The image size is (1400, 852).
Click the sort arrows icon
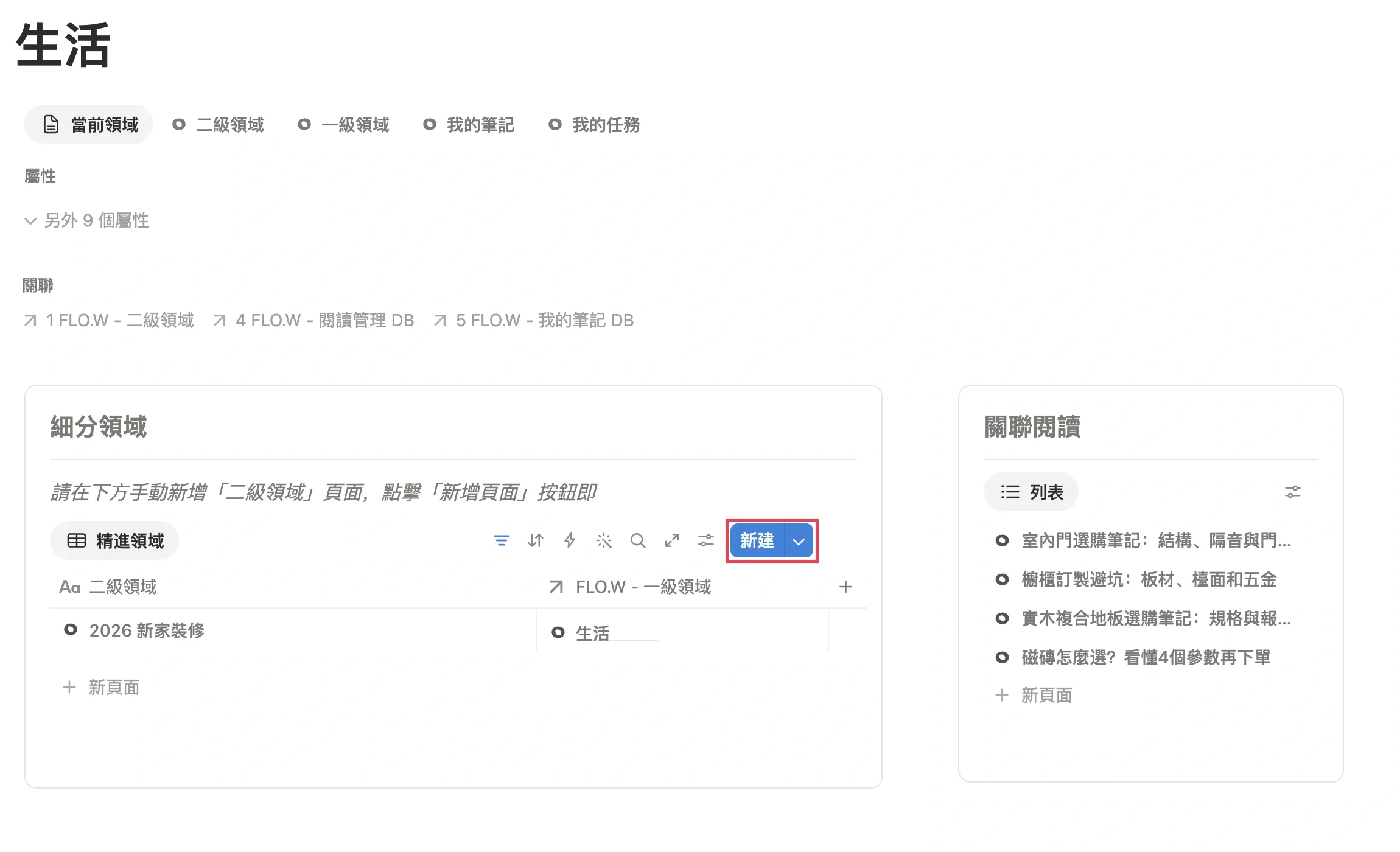coord(536,540)
